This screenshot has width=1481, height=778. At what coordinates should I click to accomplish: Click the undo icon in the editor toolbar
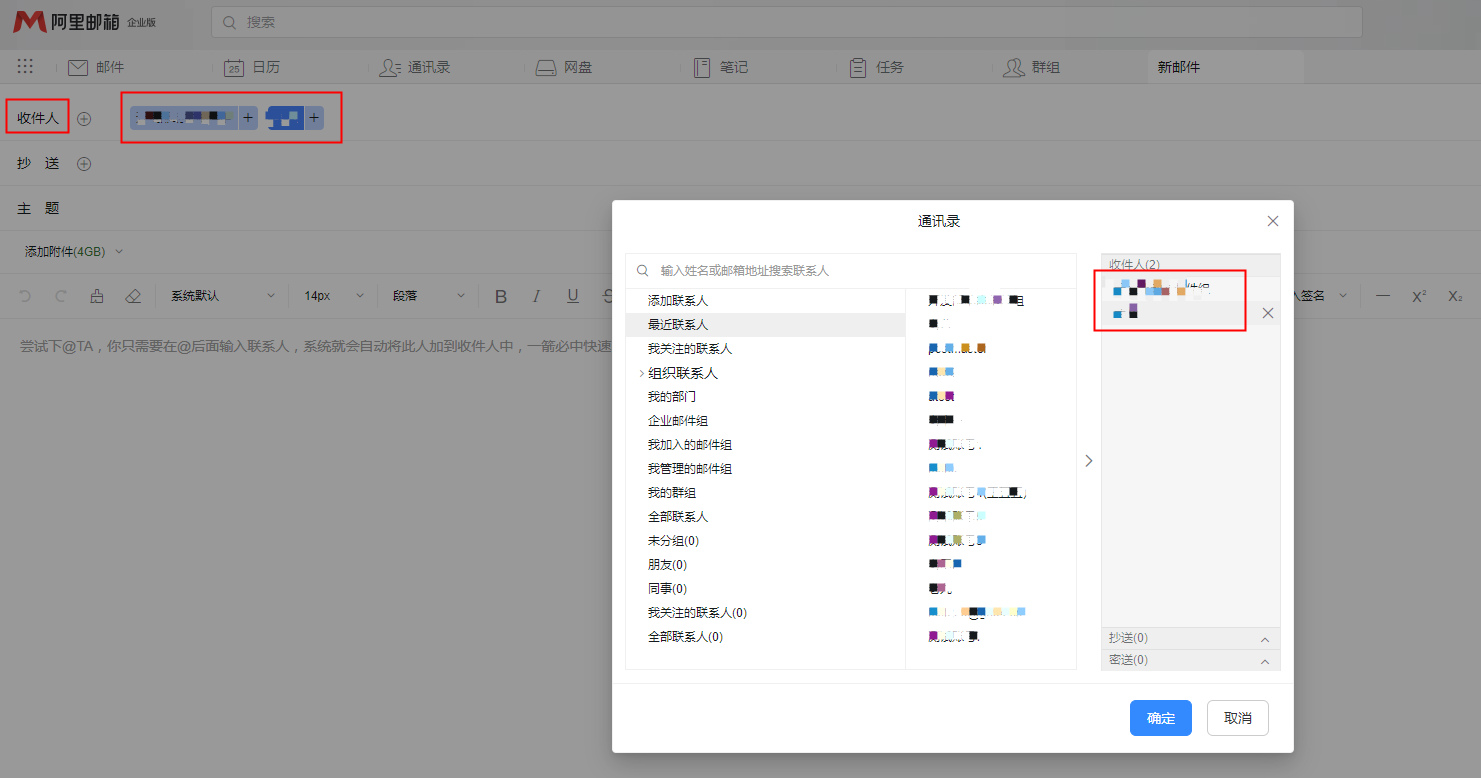[25, 296]
